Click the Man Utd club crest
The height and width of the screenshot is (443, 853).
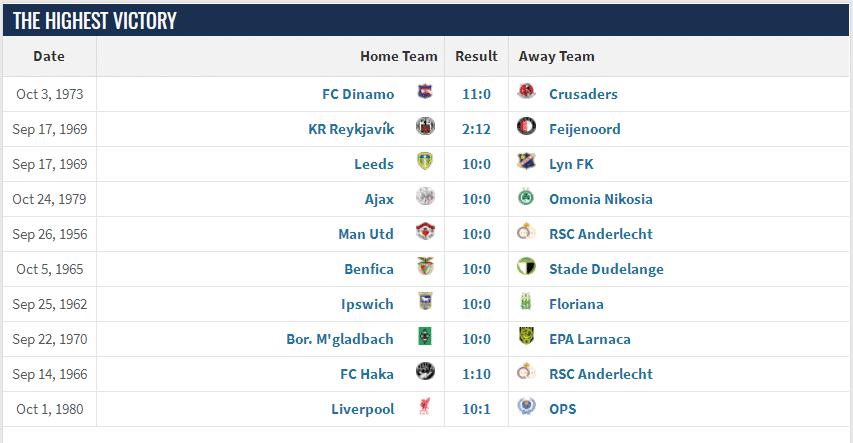[x=425, y=231]
